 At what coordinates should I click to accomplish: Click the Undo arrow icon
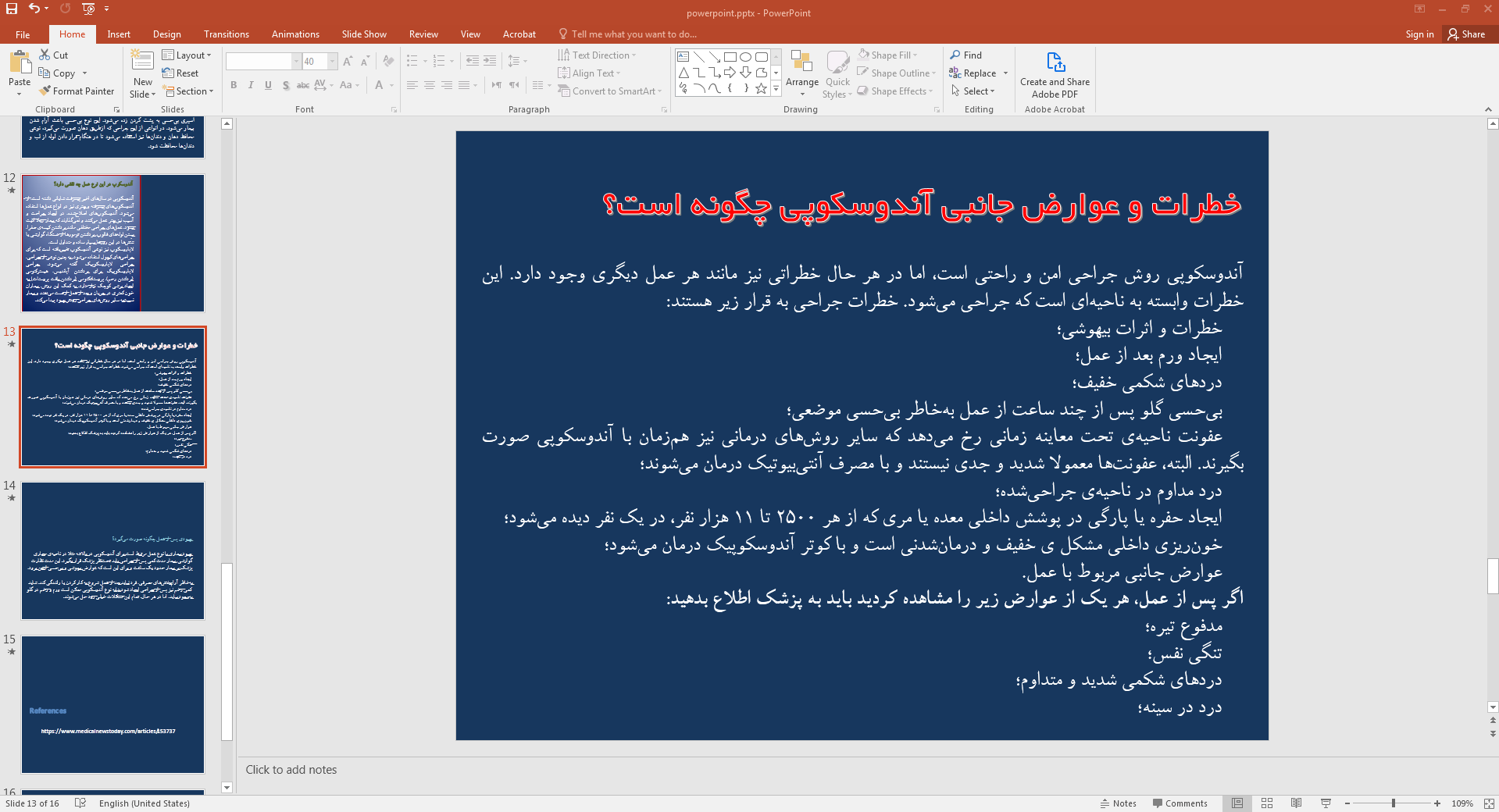coord(34,9)
